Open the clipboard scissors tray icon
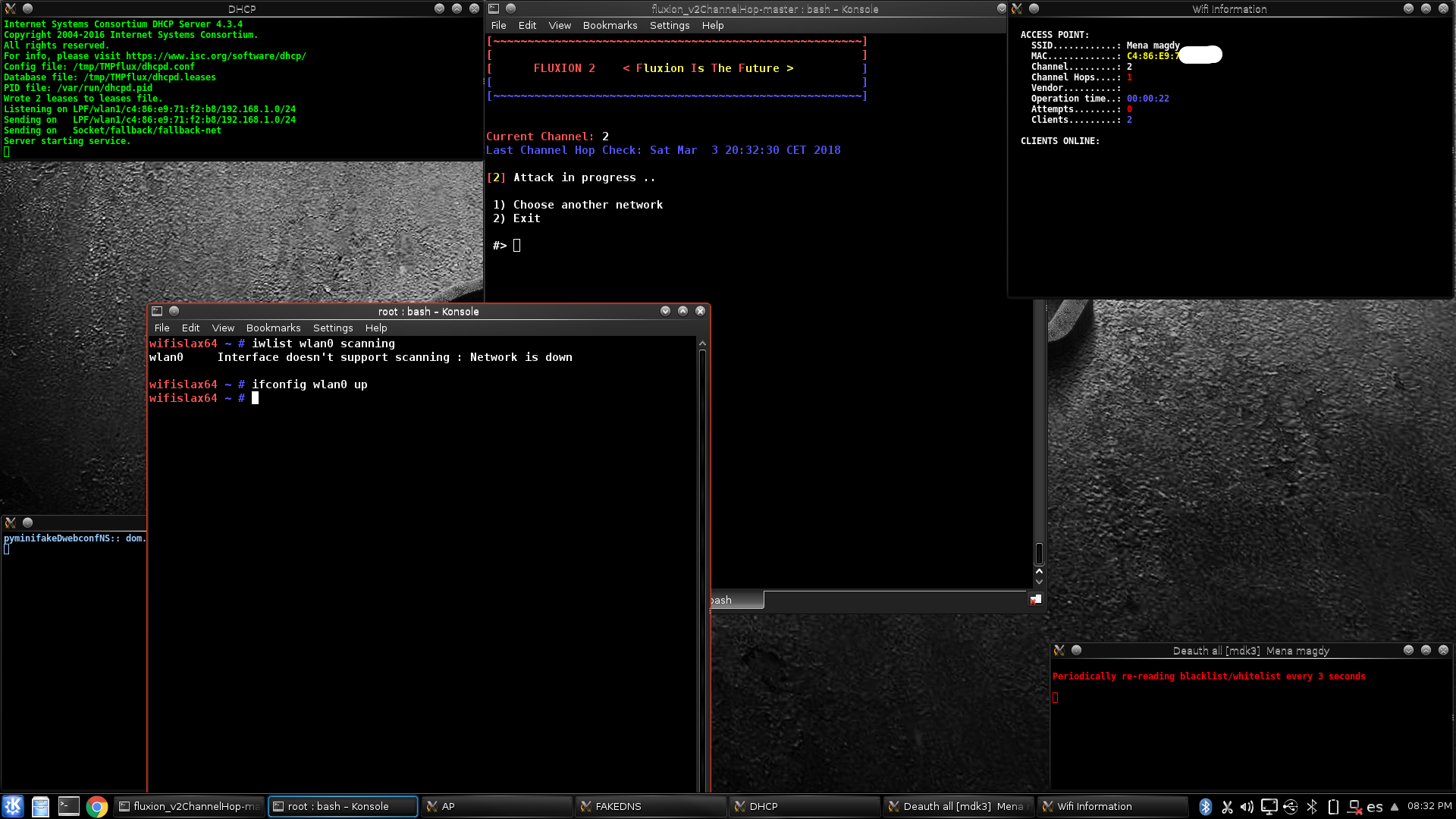1456x819 pixels. tap(1227, 807)
